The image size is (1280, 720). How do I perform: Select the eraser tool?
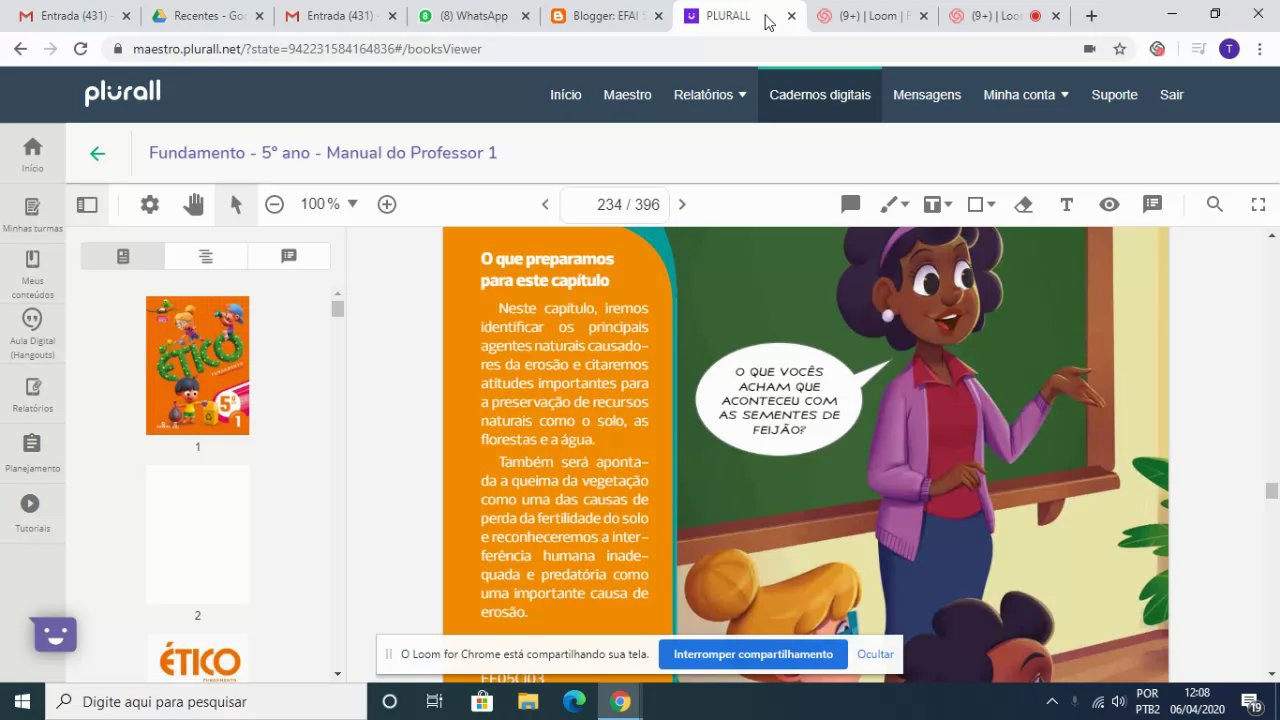tap(1023, 204)
